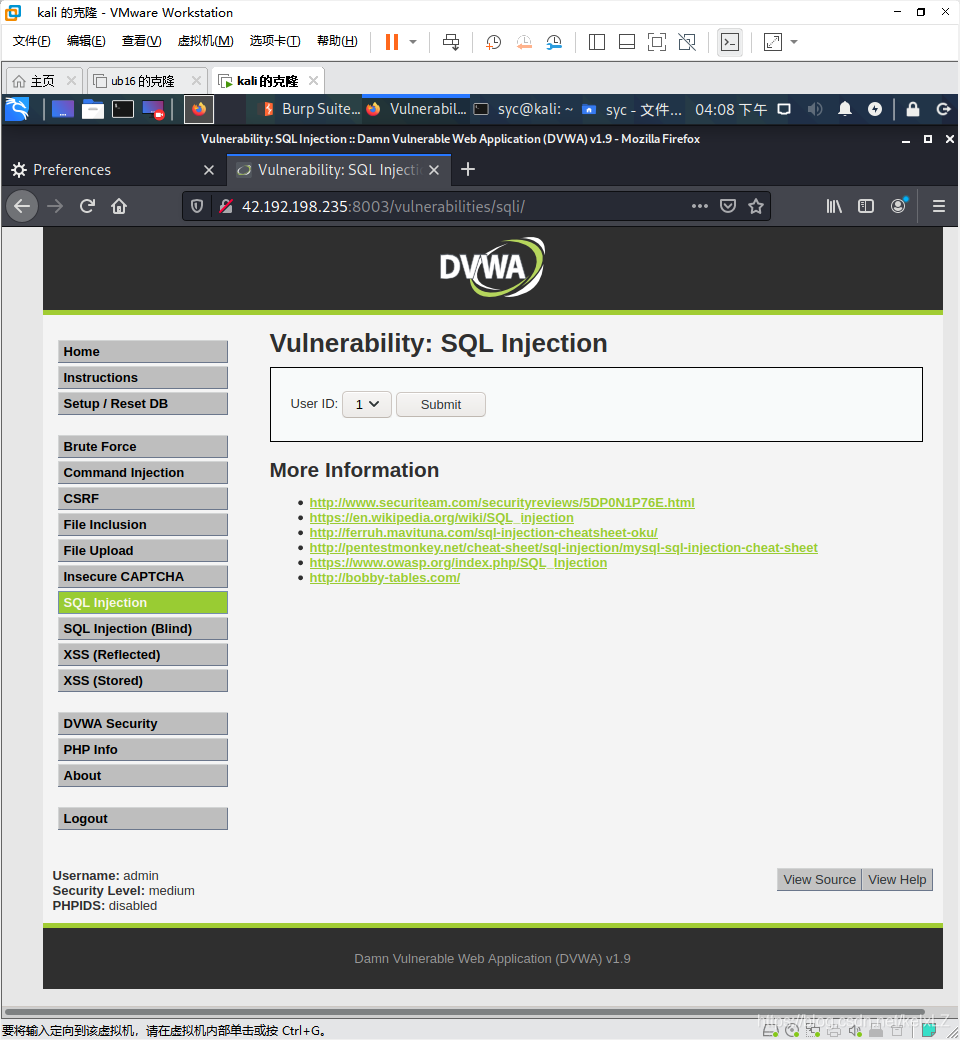Go to SQL Injection (Blind) page
960x1040 pixels.
pyautogui.click(x=143, y=629)
